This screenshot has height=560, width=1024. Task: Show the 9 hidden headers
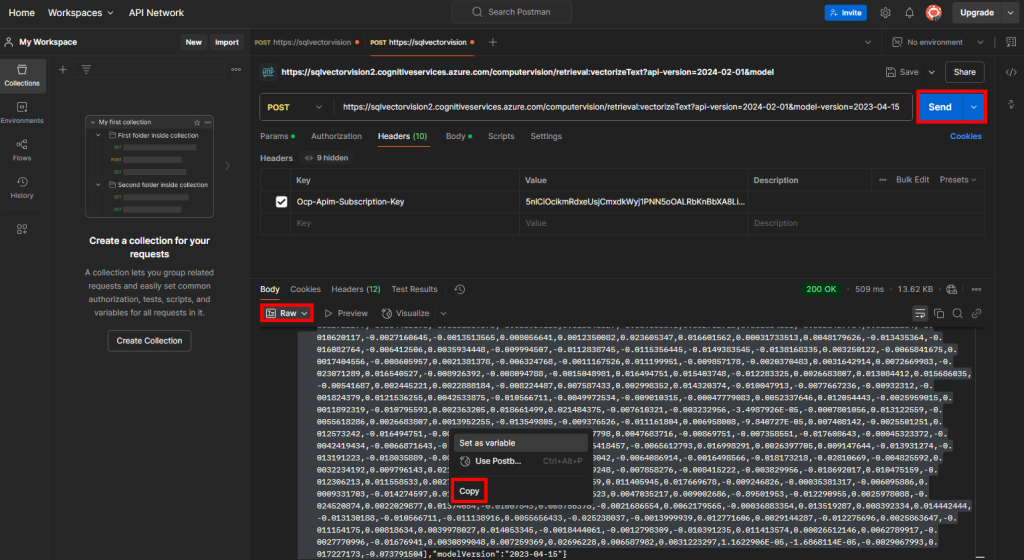[x=326, y=158]
